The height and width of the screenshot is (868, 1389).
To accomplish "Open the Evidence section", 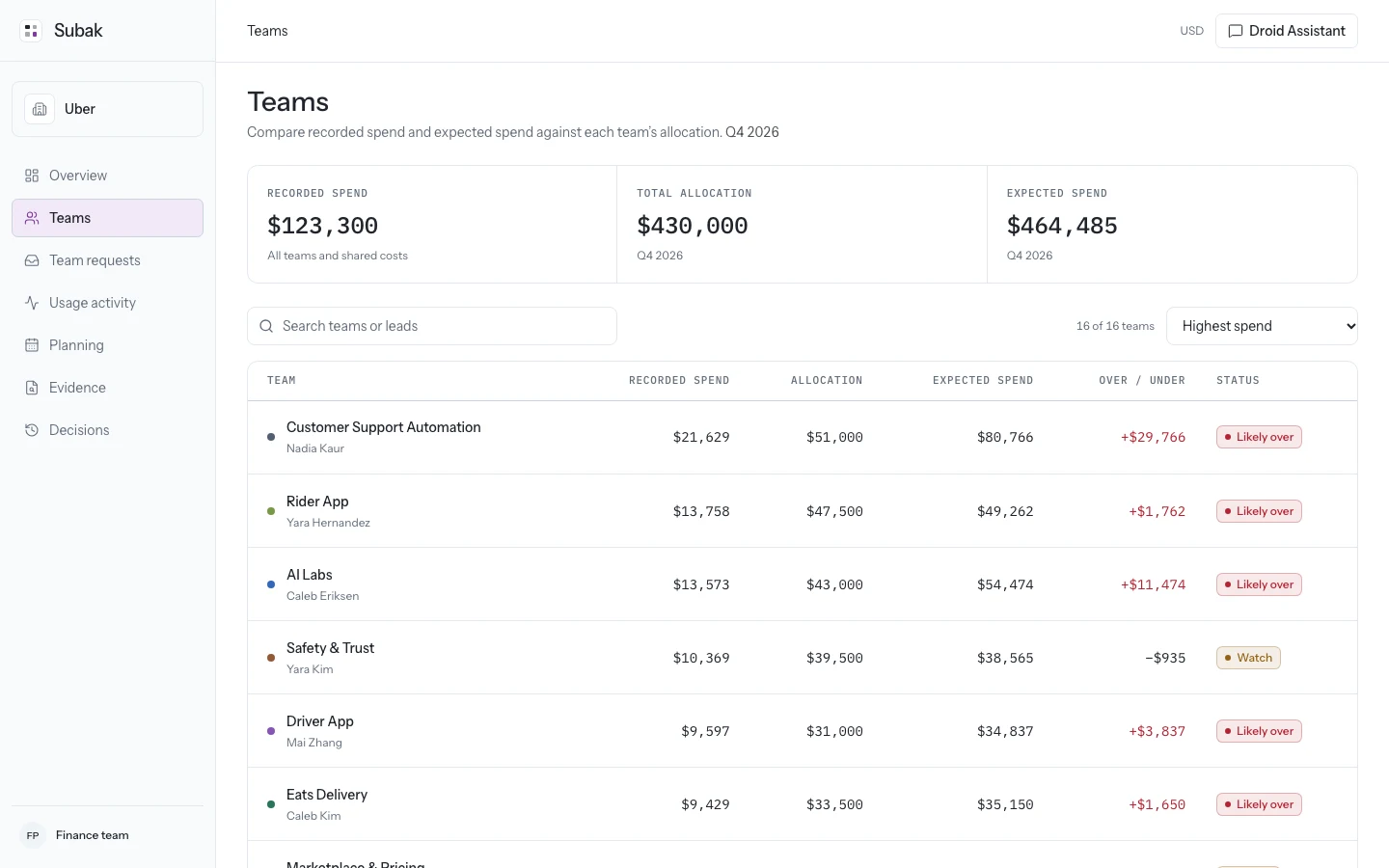I will click(x=107, y=388).
